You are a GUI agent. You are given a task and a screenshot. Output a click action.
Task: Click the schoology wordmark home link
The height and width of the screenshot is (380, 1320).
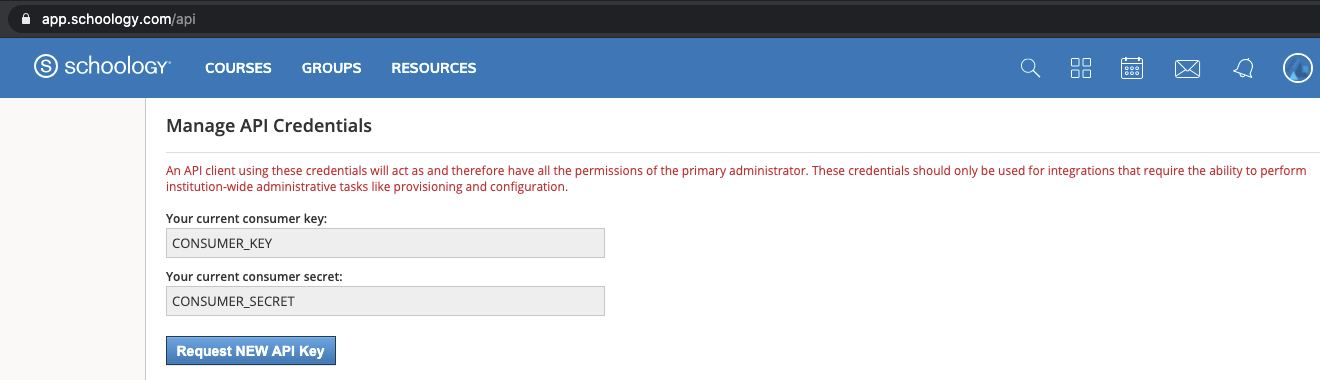[x=118, y=67]
